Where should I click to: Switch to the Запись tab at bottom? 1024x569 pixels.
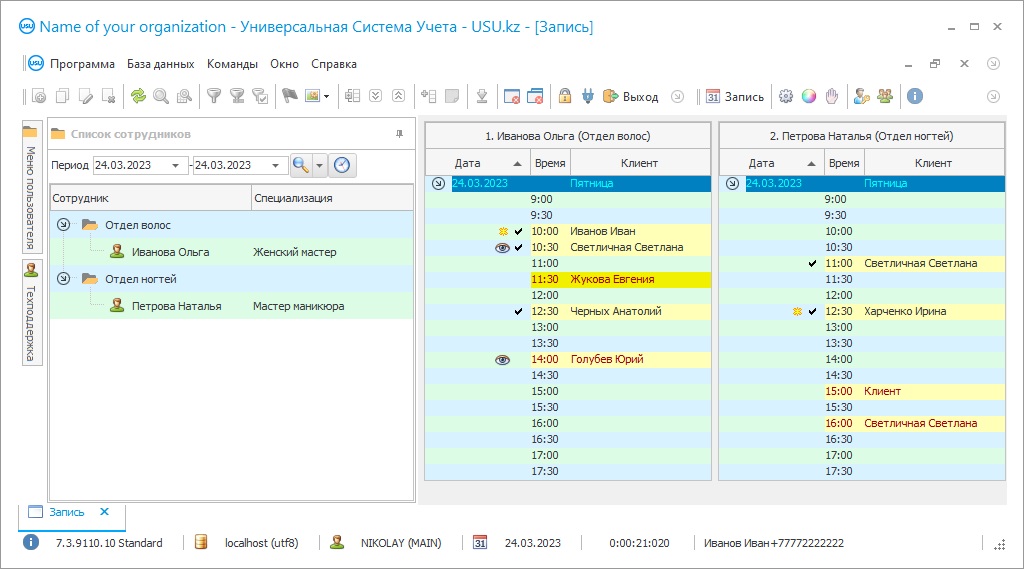(x=64, y=512)
